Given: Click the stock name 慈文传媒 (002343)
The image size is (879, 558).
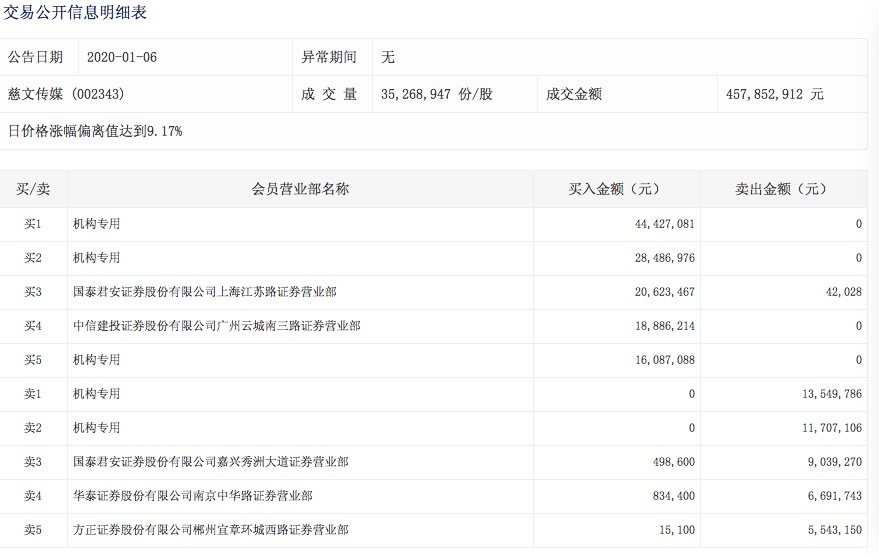Looking at the screenshot, I should pyautogui.click(x=66, y=94).
